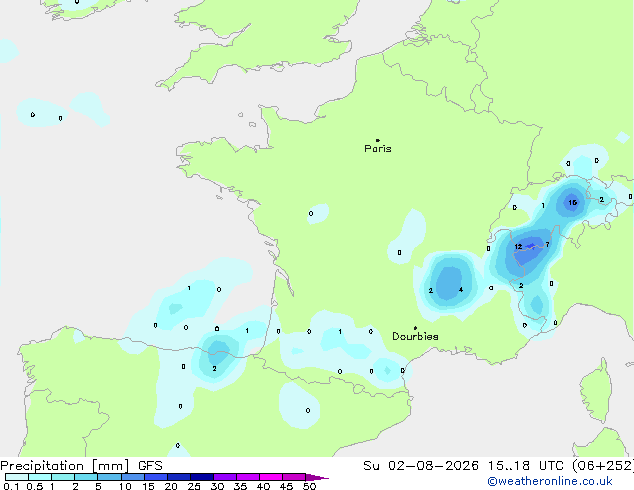Viewport: 634px width, 490px height.
Task: Pick the 5 mm legend color swatch
Action: pos(109,477)
